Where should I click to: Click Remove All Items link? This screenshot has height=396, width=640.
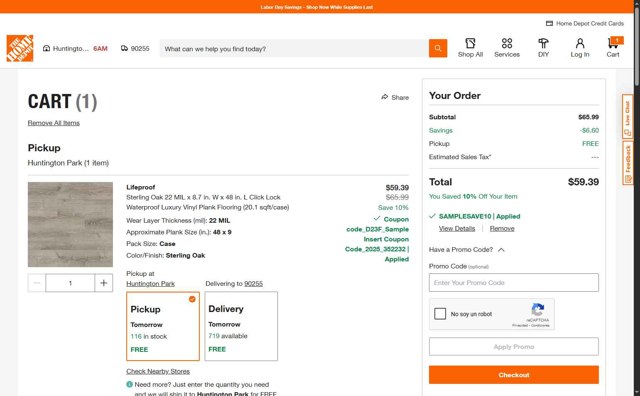pos(53,123)
